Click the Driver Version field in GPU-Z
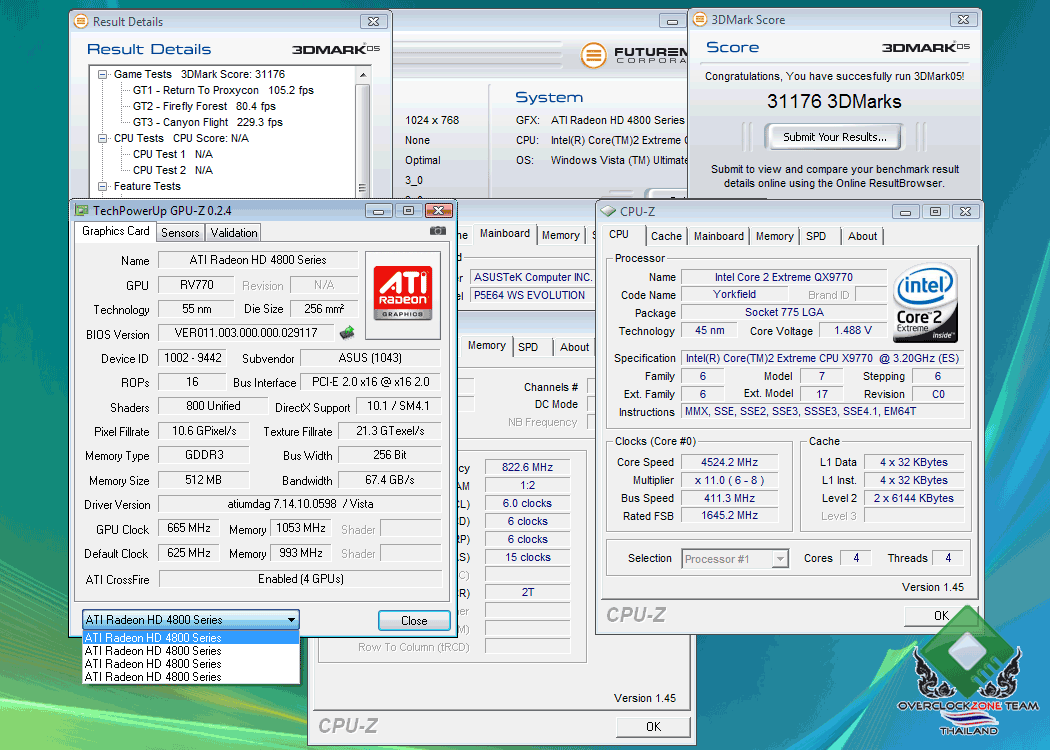This screenshot has height=750, width=1050. click(300, 504)
